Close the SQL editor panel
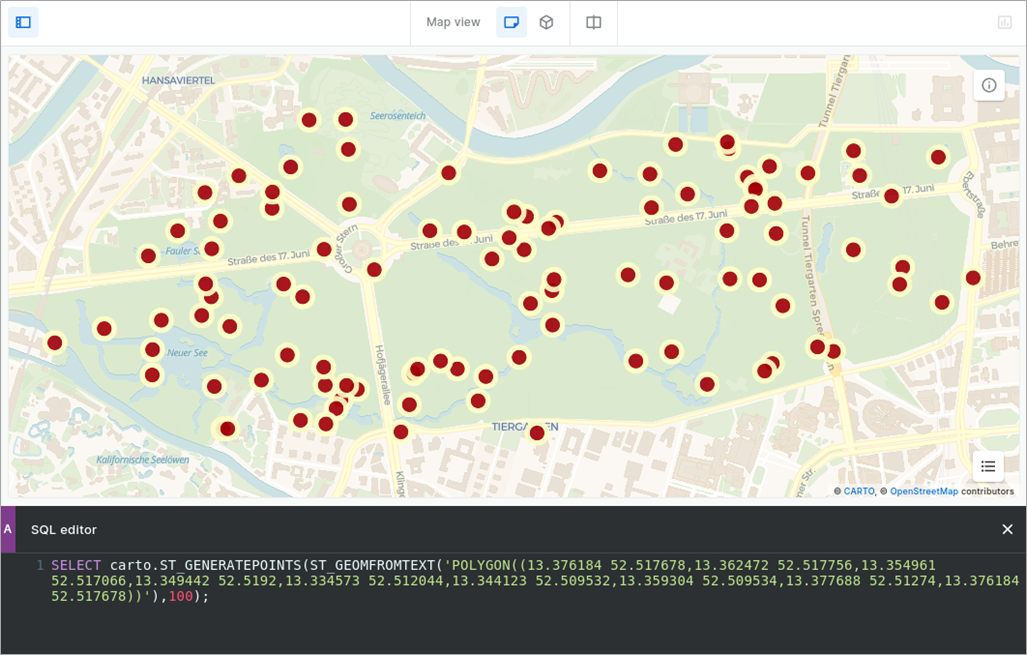 1007,529
